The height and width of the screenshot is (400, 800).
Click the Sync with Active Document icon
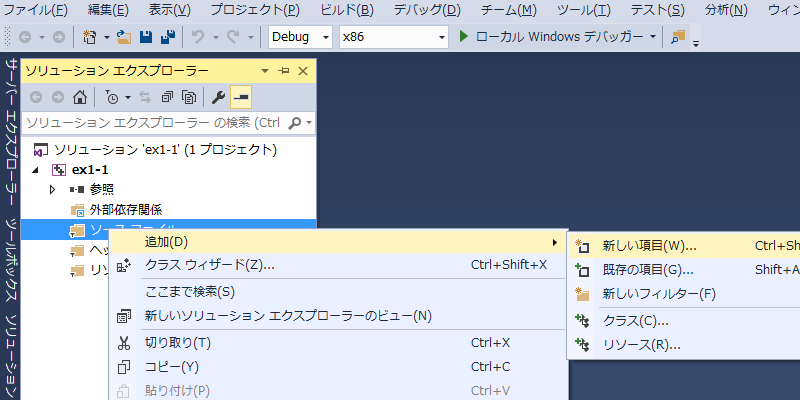pos(145,97)
